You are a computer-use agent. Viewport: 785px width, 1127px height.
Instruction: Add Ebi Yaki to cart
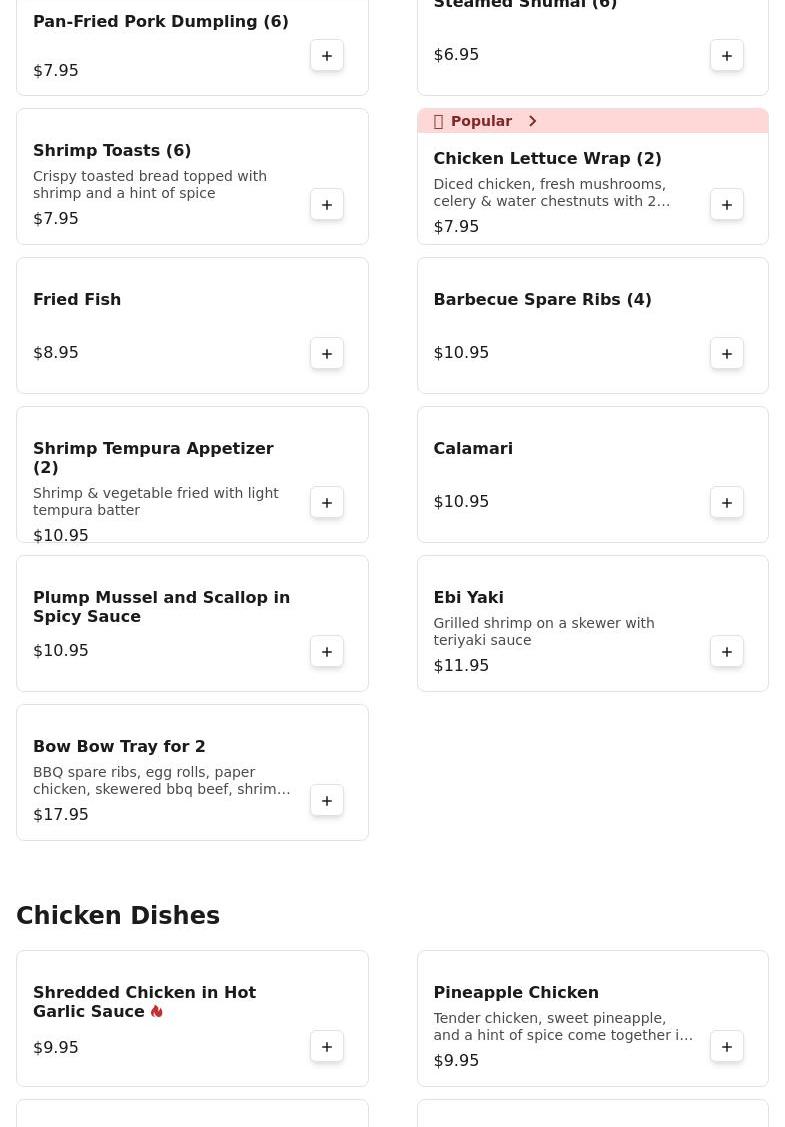pos(727,652)
